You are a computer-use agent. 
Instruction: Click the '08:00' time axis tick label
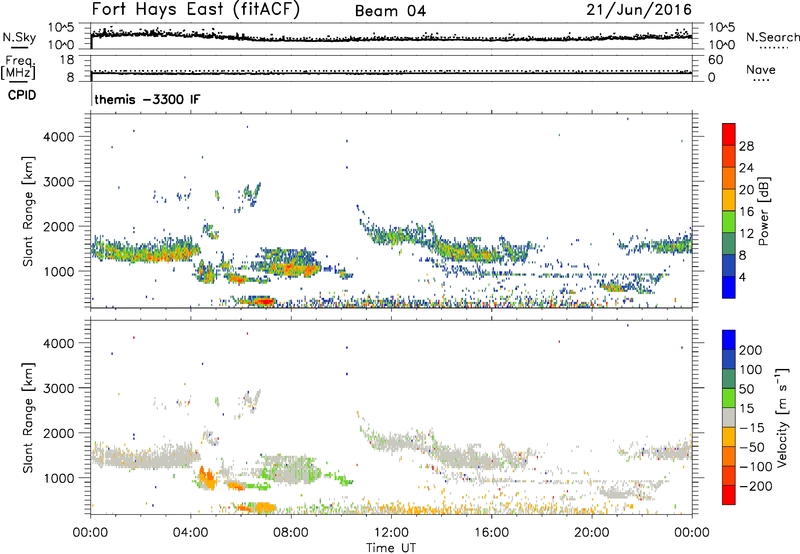click(290, 533)
